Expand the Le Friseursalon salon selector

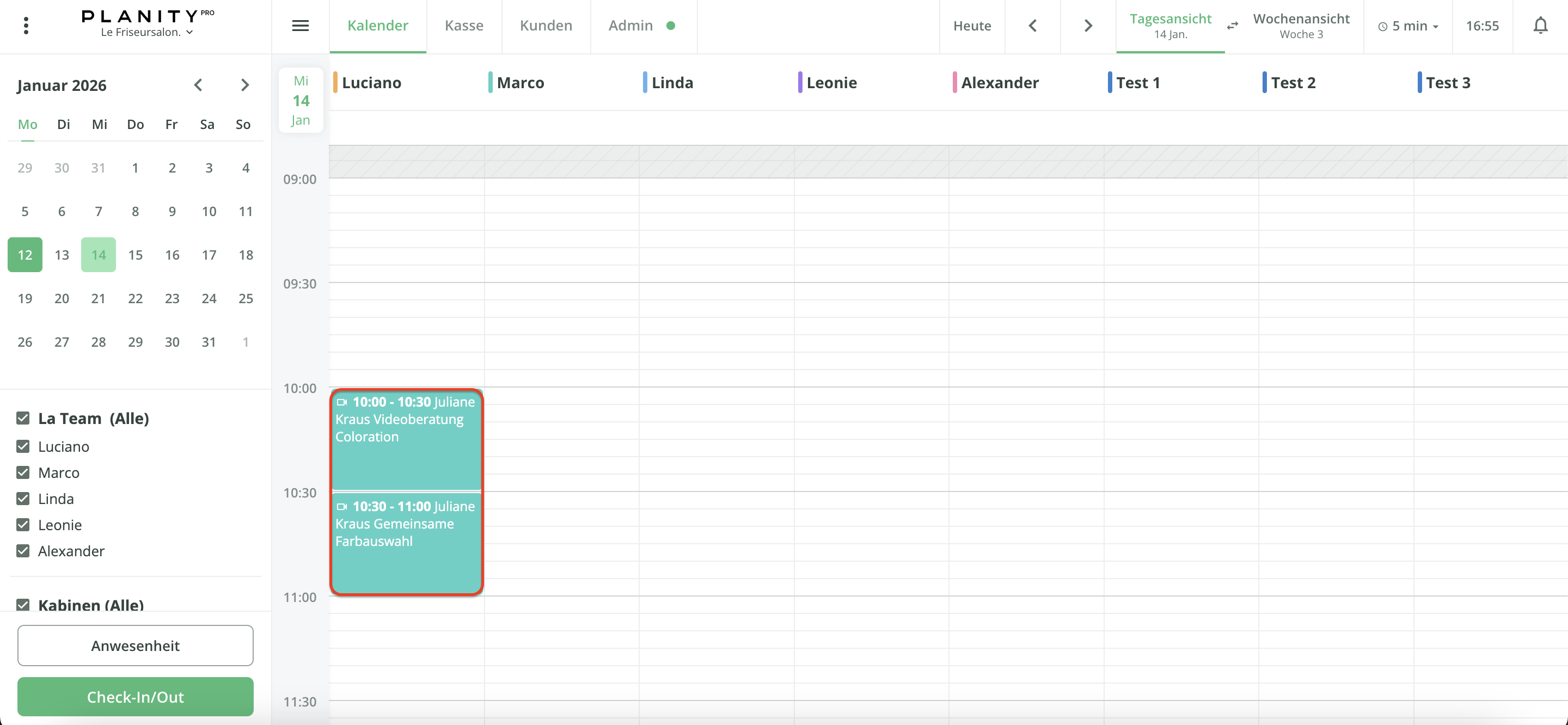point(146,32)
